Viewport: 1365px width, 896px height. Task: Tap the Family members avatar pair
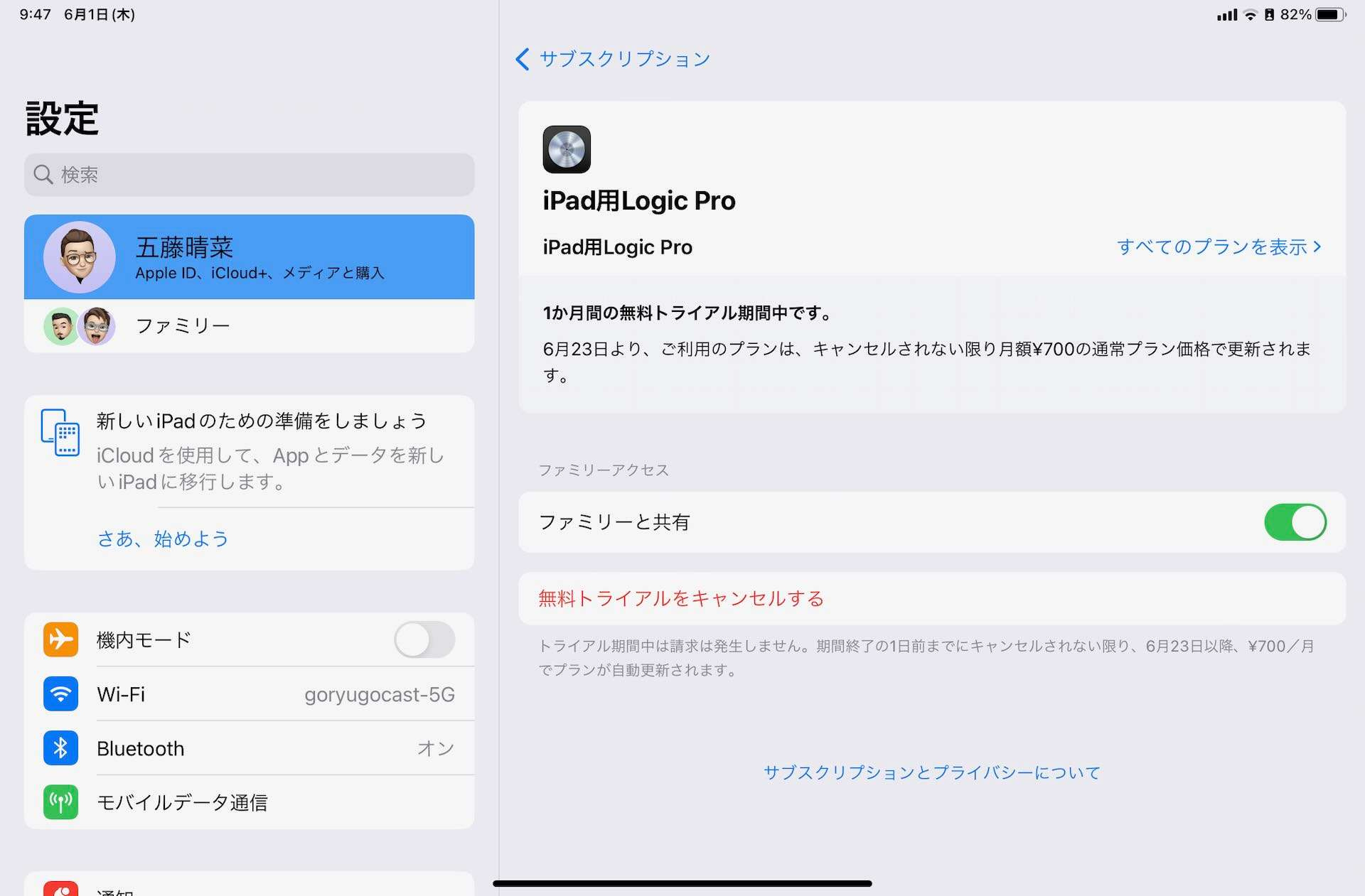(x=79, y=326)
